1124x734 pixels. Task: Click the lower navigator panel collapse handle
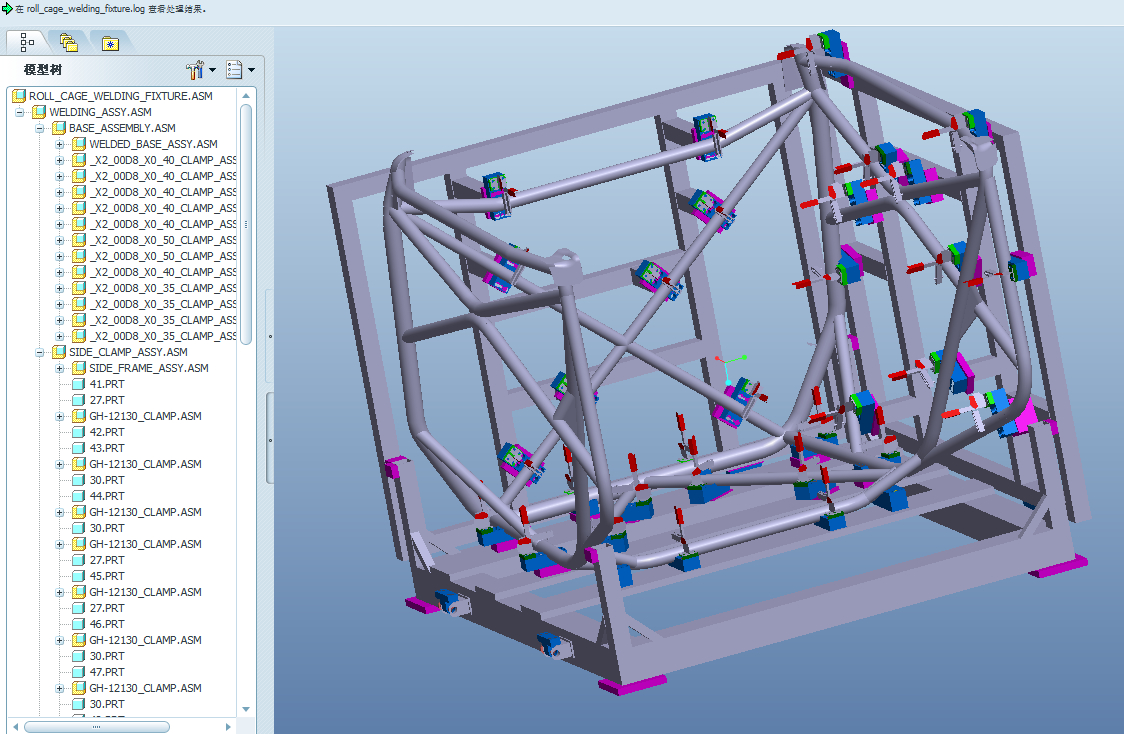(x=270, y=439)
